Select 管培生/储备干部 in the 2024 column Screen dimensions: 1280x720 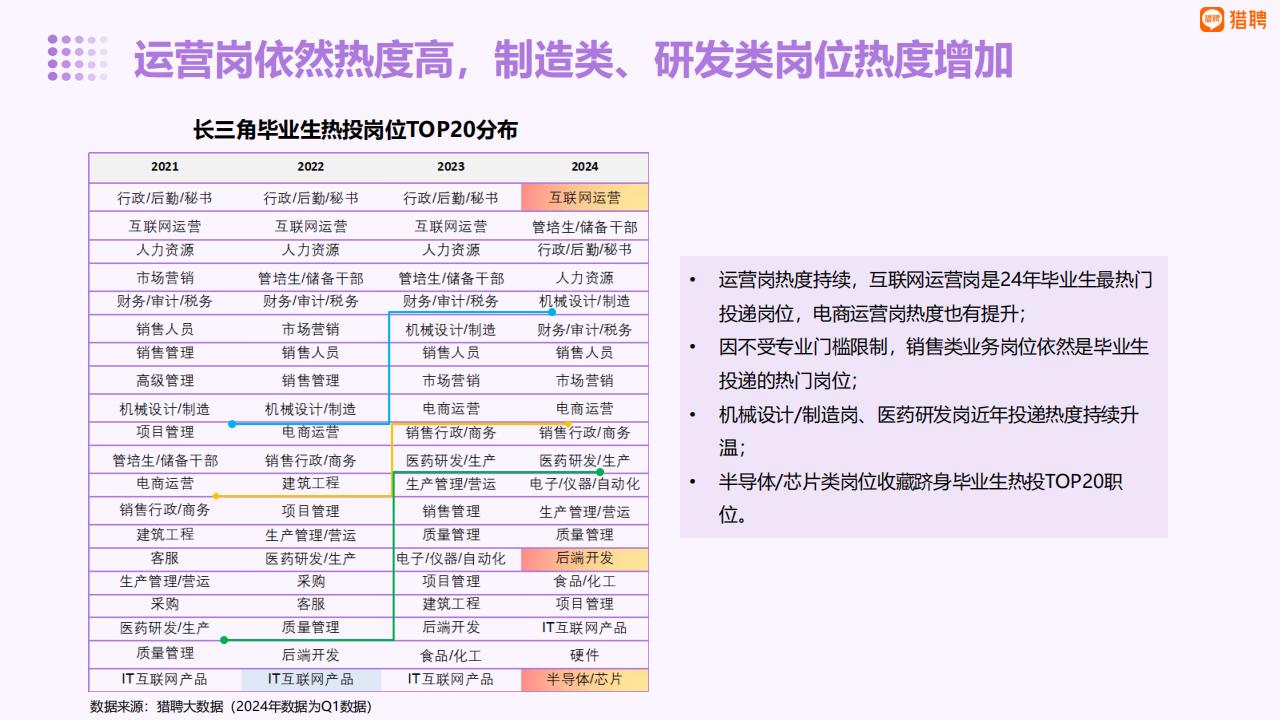coord(585,227)
